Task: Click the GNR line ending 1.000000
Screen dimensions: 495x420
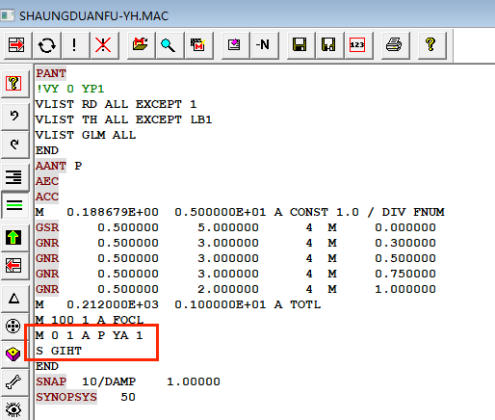Action: (x=236, y=289)
